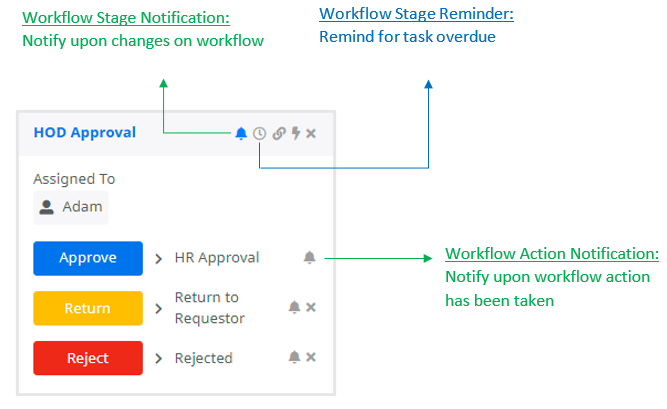Click the stage notification bell in HOD Approval header
The width and height of the screenshot is (667, 409).
click(241, 133)
